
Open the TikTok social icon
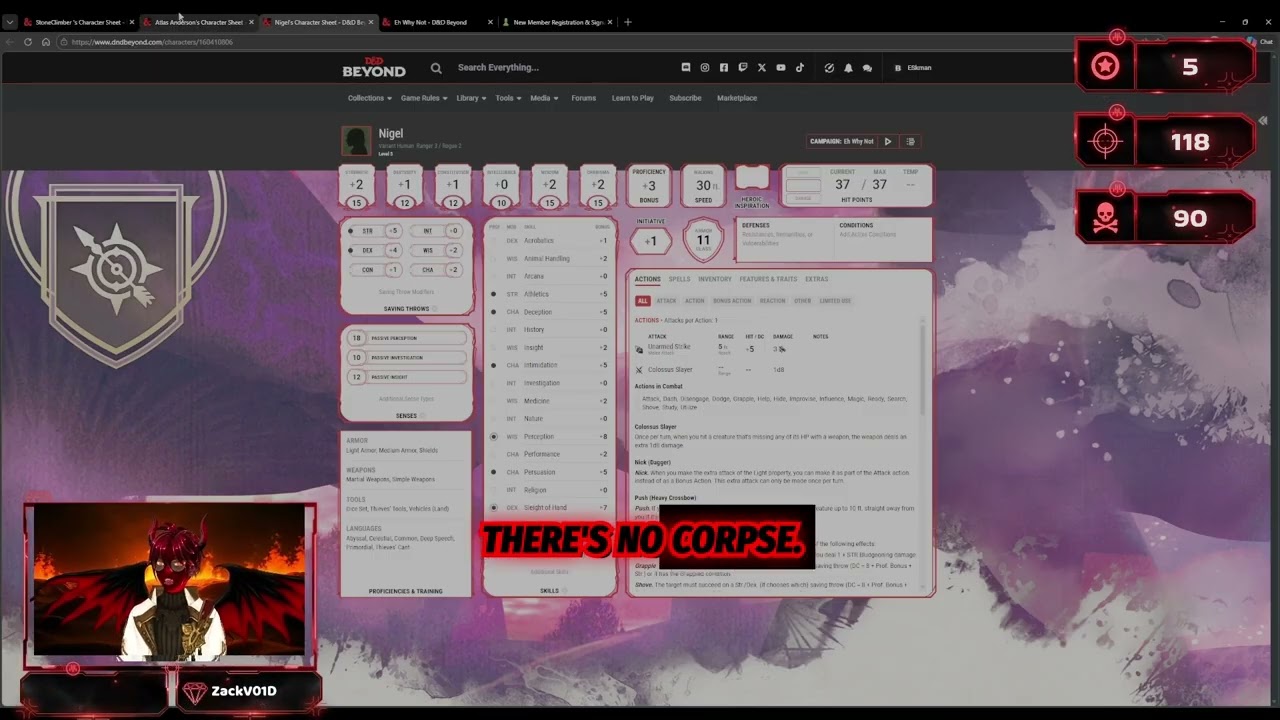pos(800,68)
